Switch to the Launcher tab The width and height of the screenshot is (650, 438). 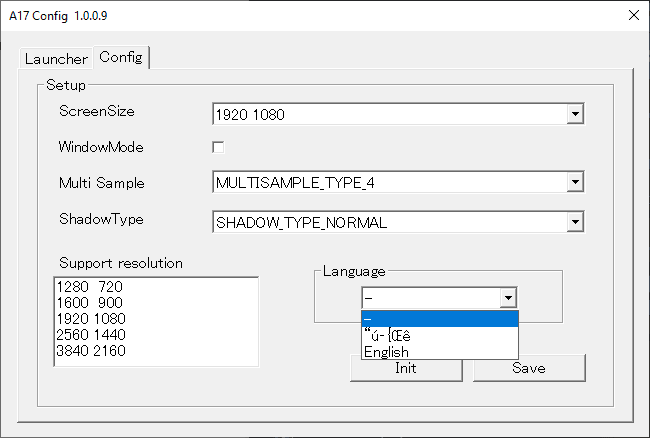click(55, 59)
